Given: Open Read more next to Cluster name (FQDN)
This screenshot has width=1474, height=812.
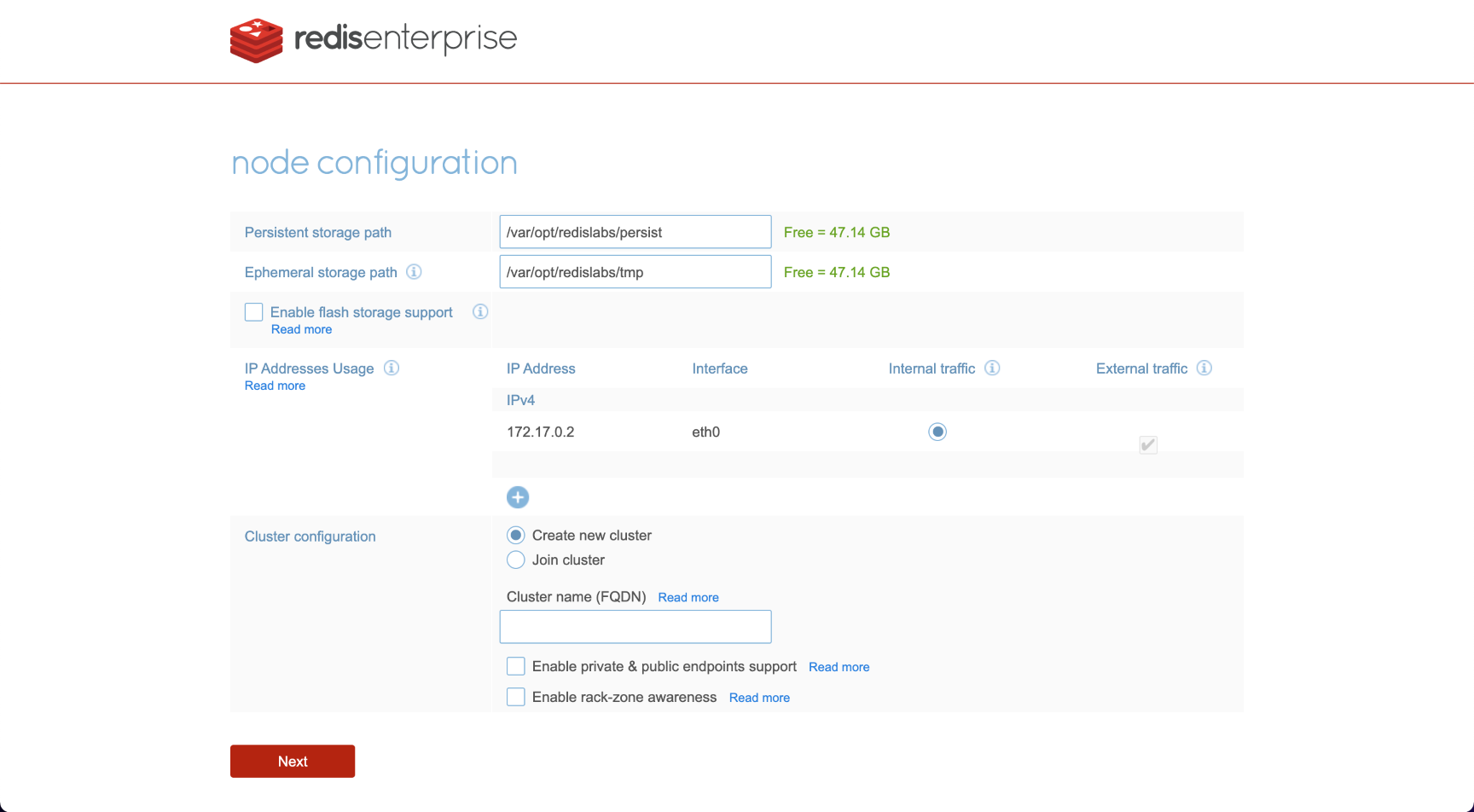Looking at the screenshot, I should click(x=688, y=598).
